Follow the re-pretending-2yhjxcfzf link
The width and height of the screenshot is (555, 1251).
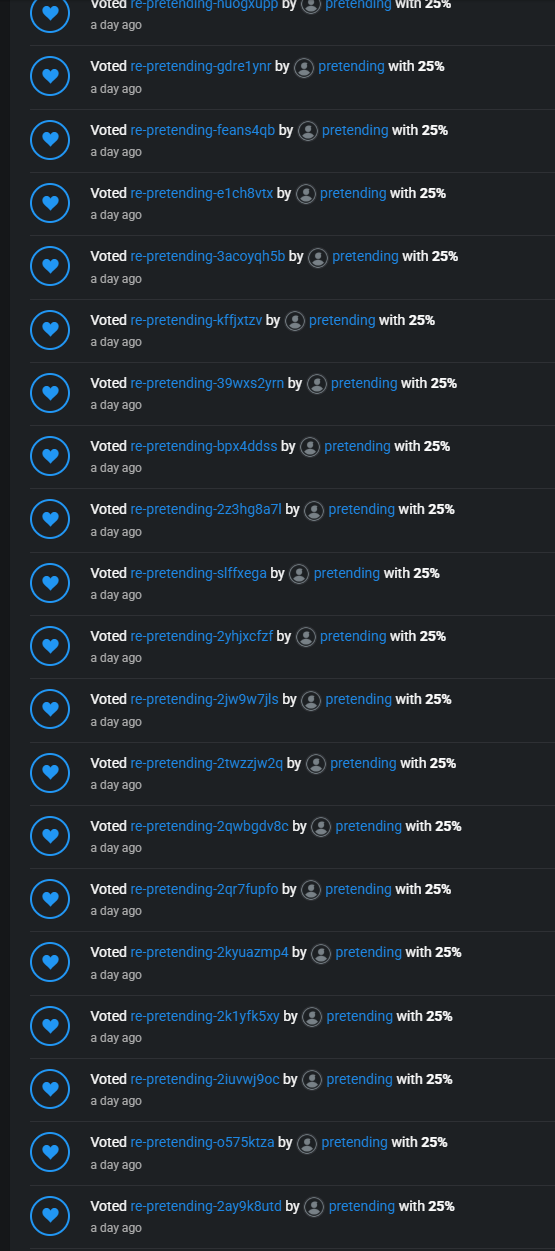[x=202, y=636]
